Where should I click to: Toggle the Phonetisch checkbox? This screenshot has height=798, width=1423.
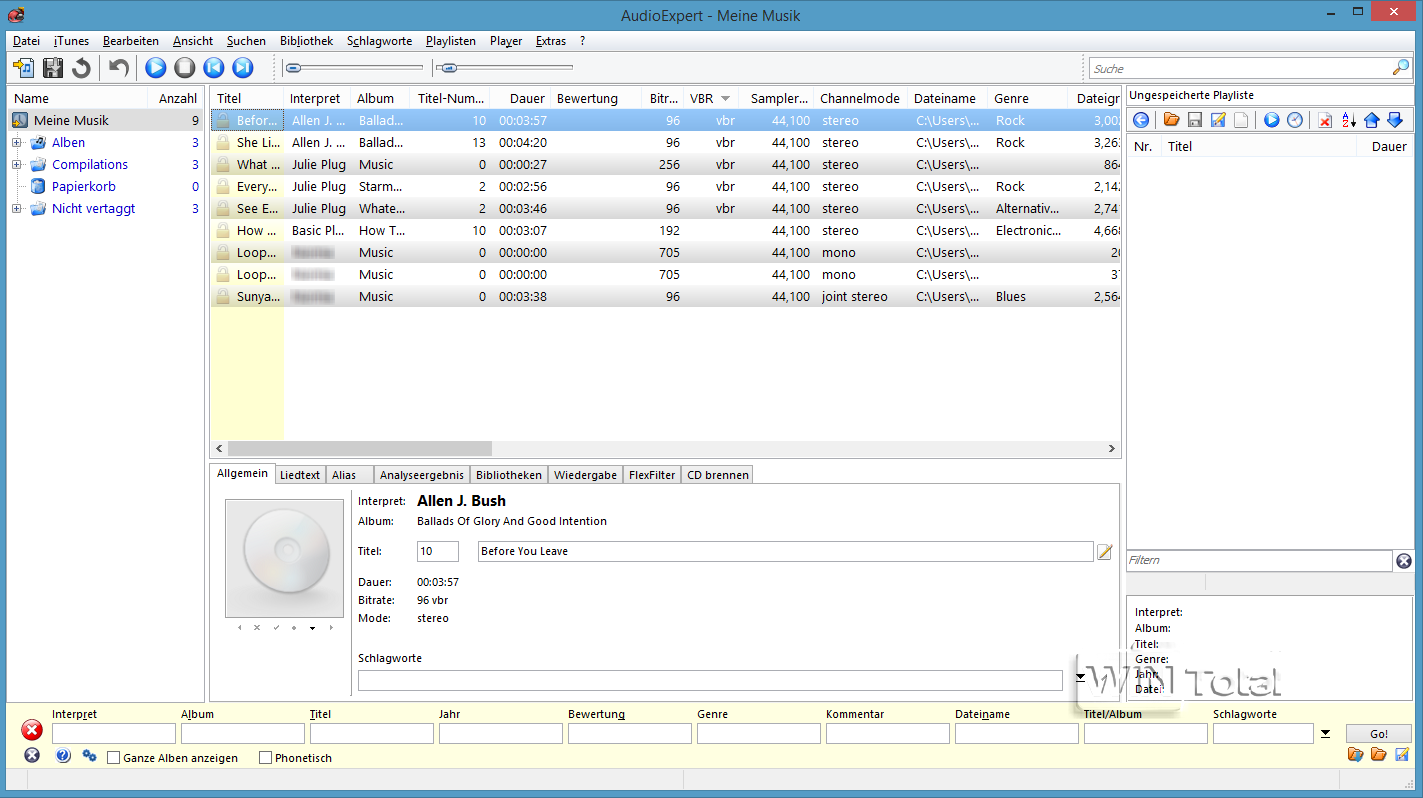tap(265, 758)
